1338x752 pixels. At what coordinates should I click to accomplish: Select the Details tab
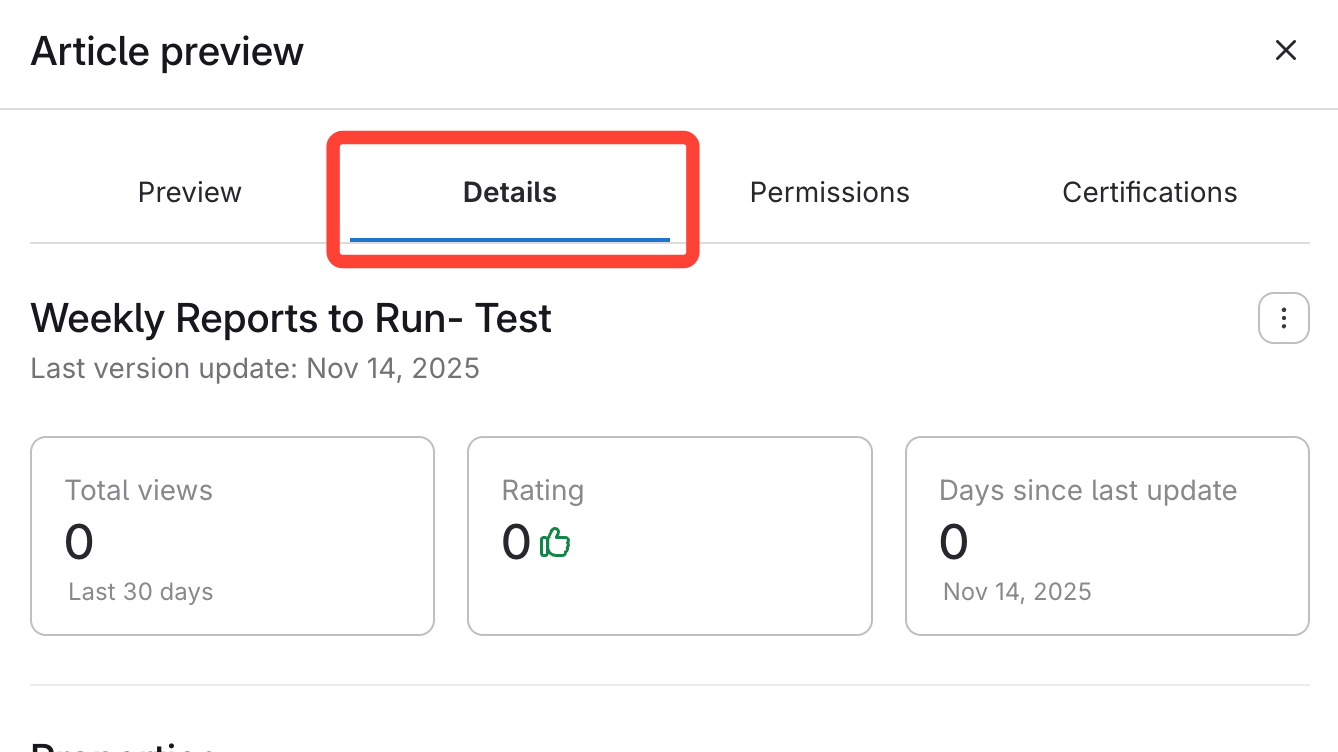(510, 192)
